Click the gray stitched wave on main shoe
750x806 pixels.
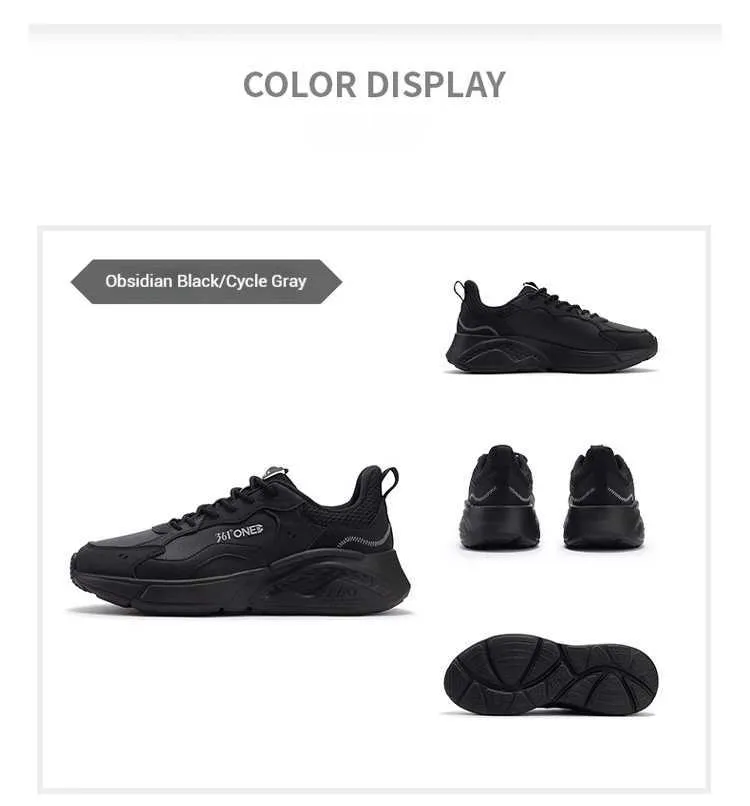click(363, 540)
